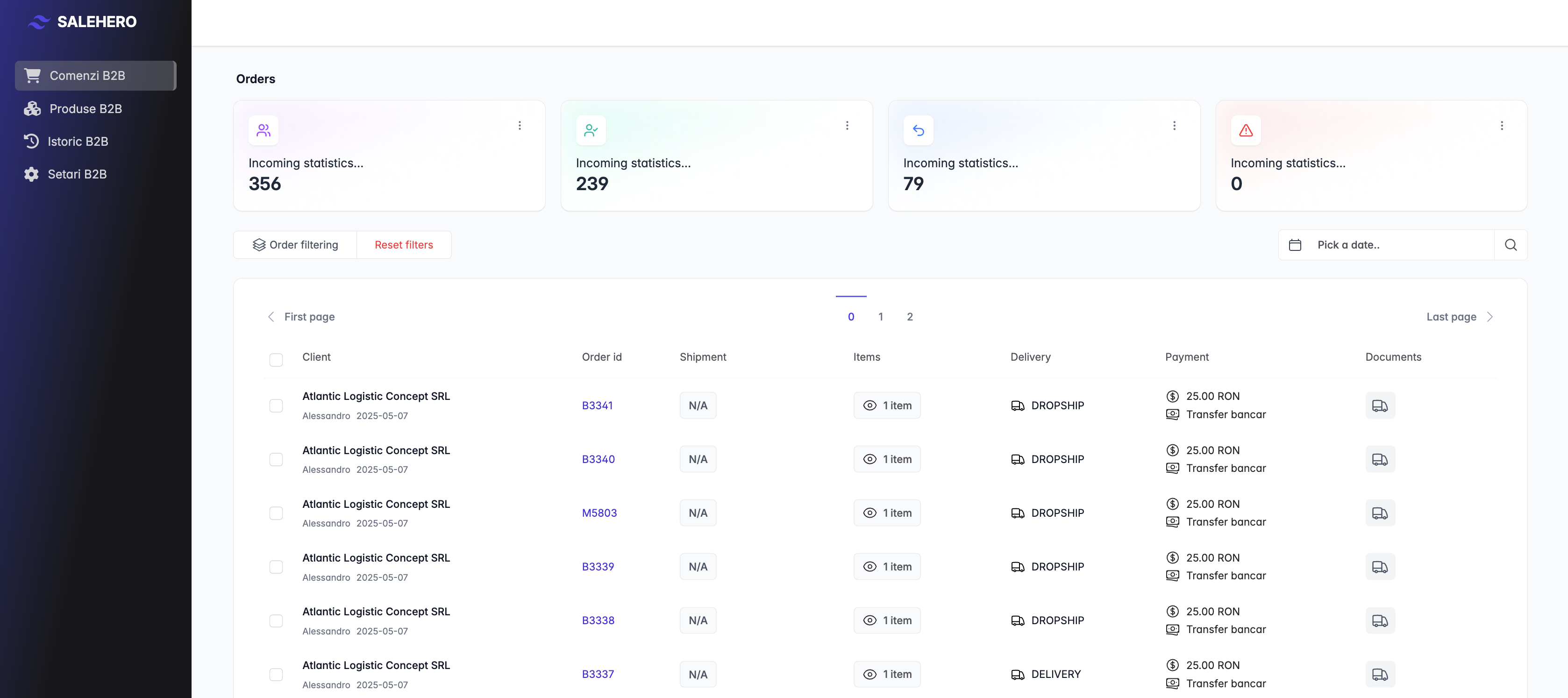Click the N/A shipment badge for order B3341
The height and width of the screenshot is (698, 1568).
(698, 405)
